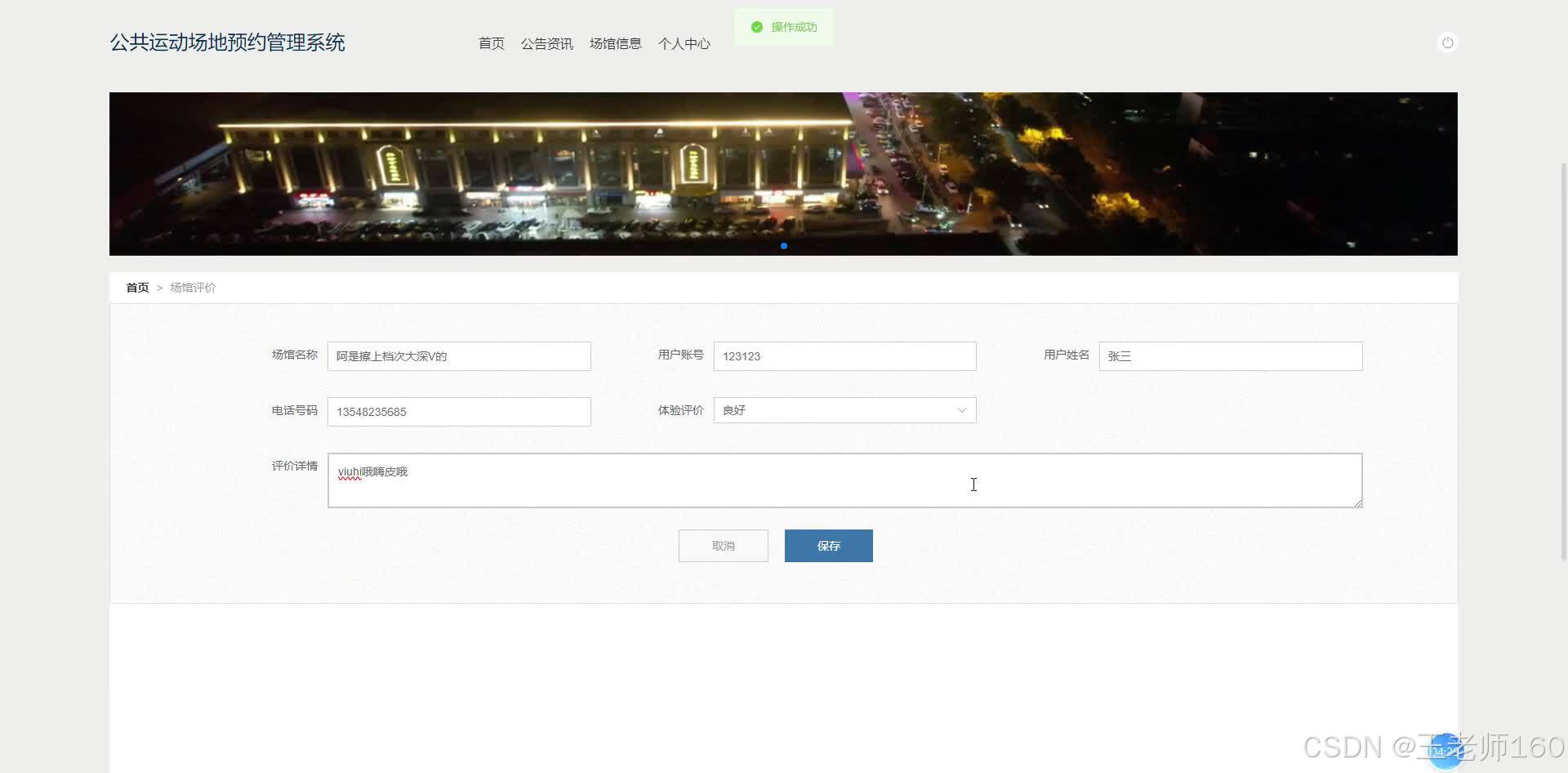Viewport: 1568px width, 773px height.
Task: Click the 首页 breadcrumb link
Action: click(137, 288)
